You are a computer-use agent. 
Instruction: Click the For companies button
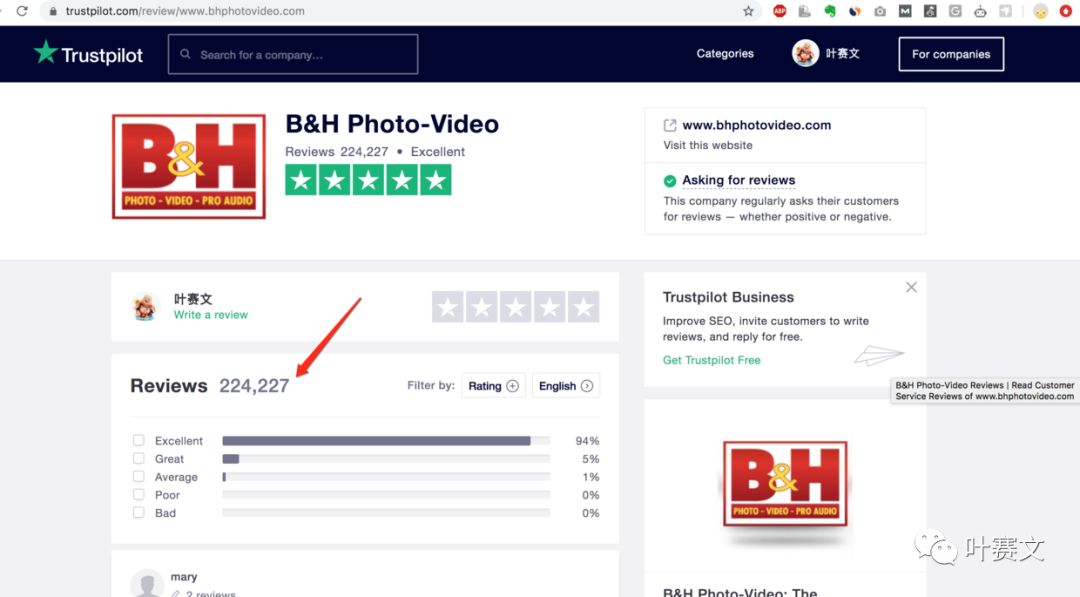coord(951,54)
